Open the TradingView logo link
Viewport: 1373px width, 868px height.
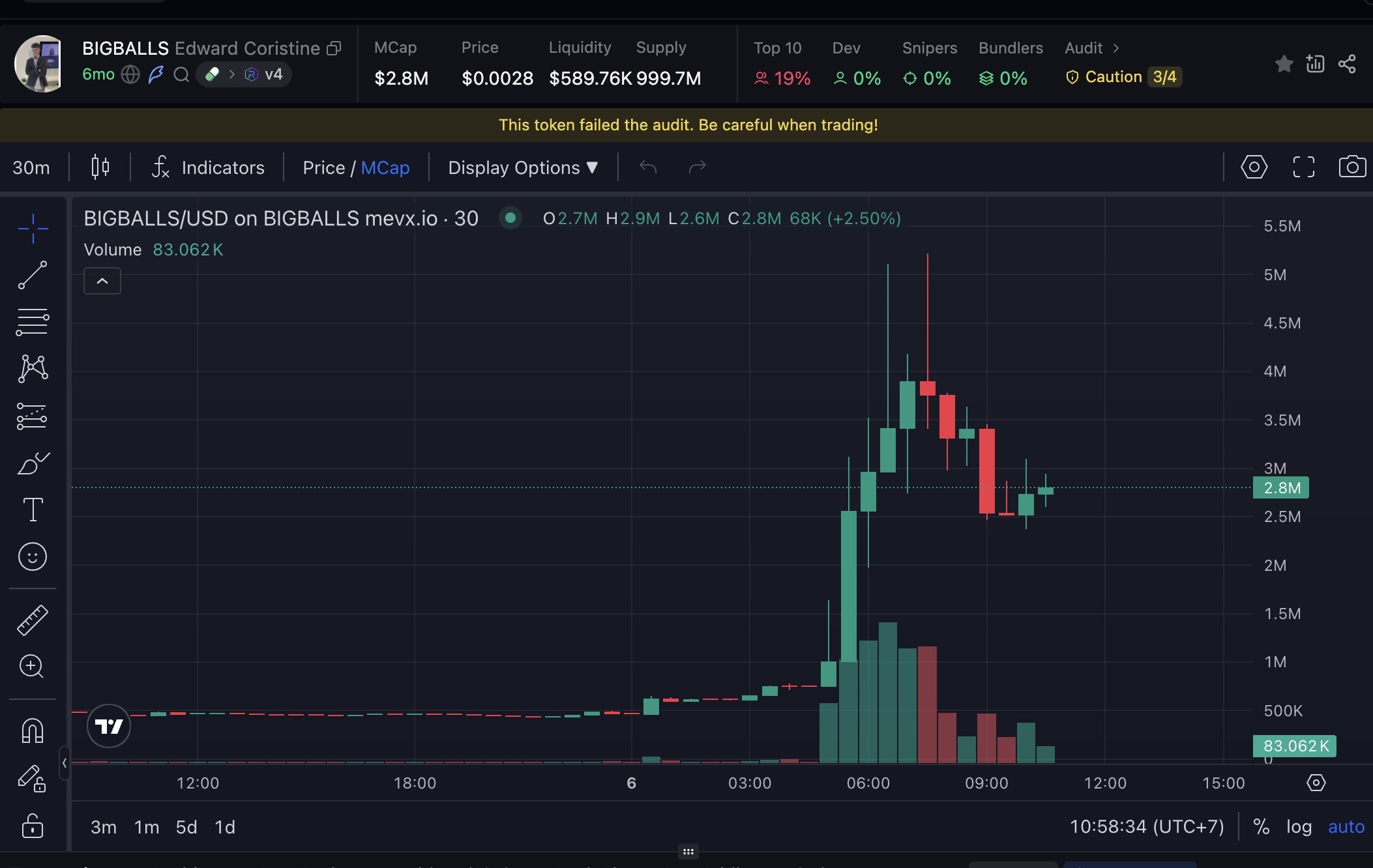click(x=109, y=726)
